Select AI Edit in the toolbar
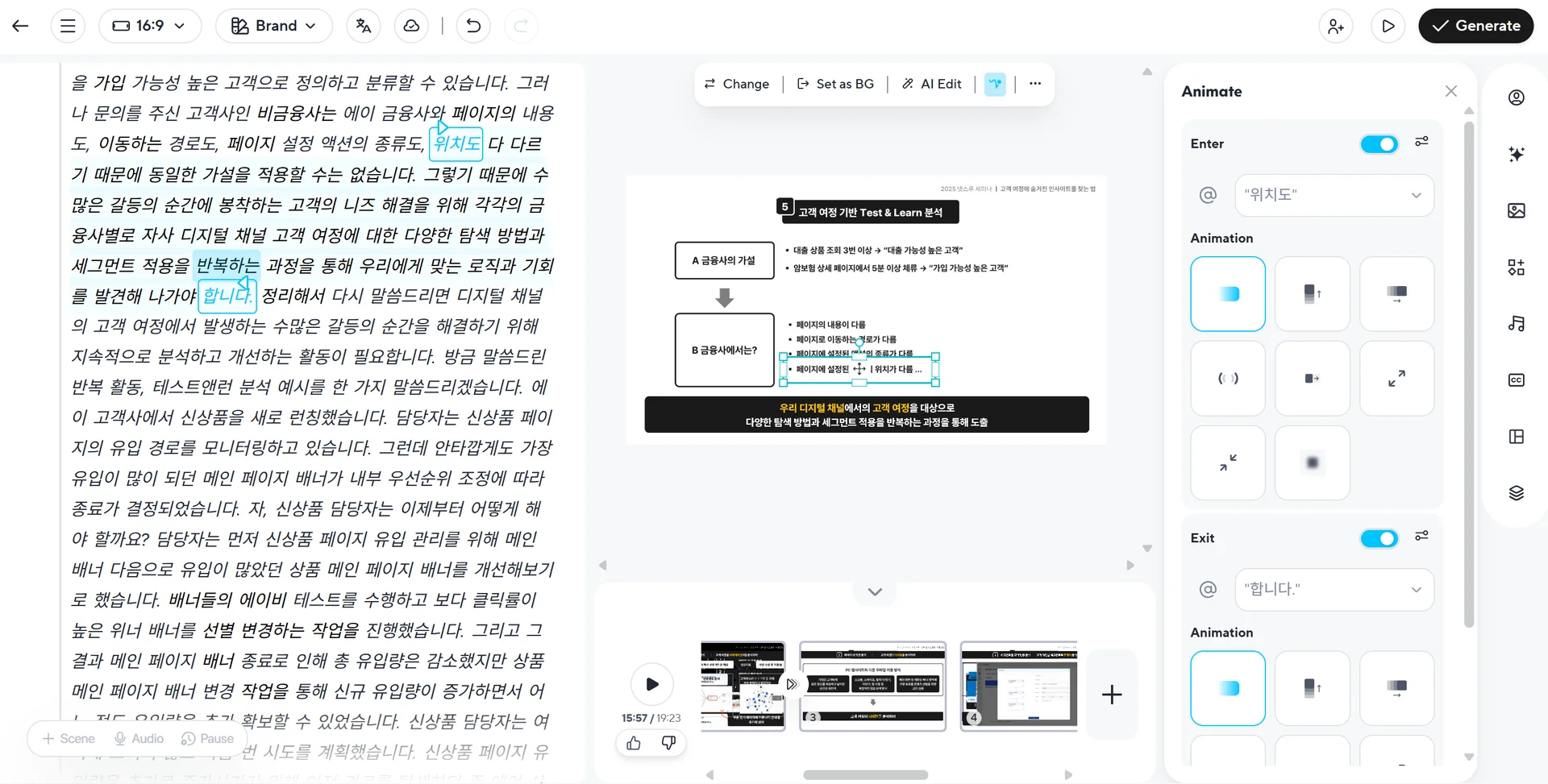Image resolution: width=1548 pixels, height=784 pixels. point(931,84)
